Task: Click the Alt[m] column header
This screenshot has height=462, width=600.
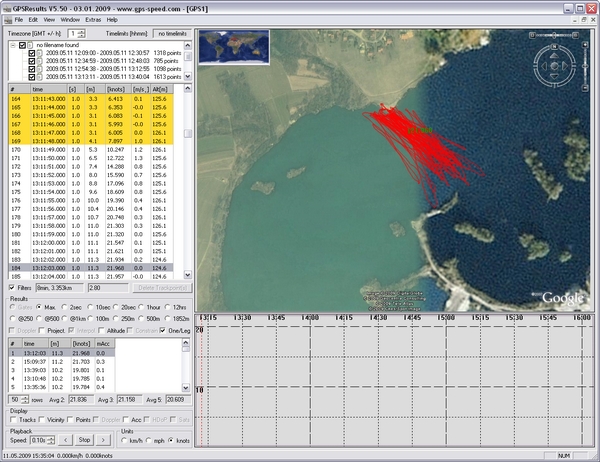Action: pos(162,89)
